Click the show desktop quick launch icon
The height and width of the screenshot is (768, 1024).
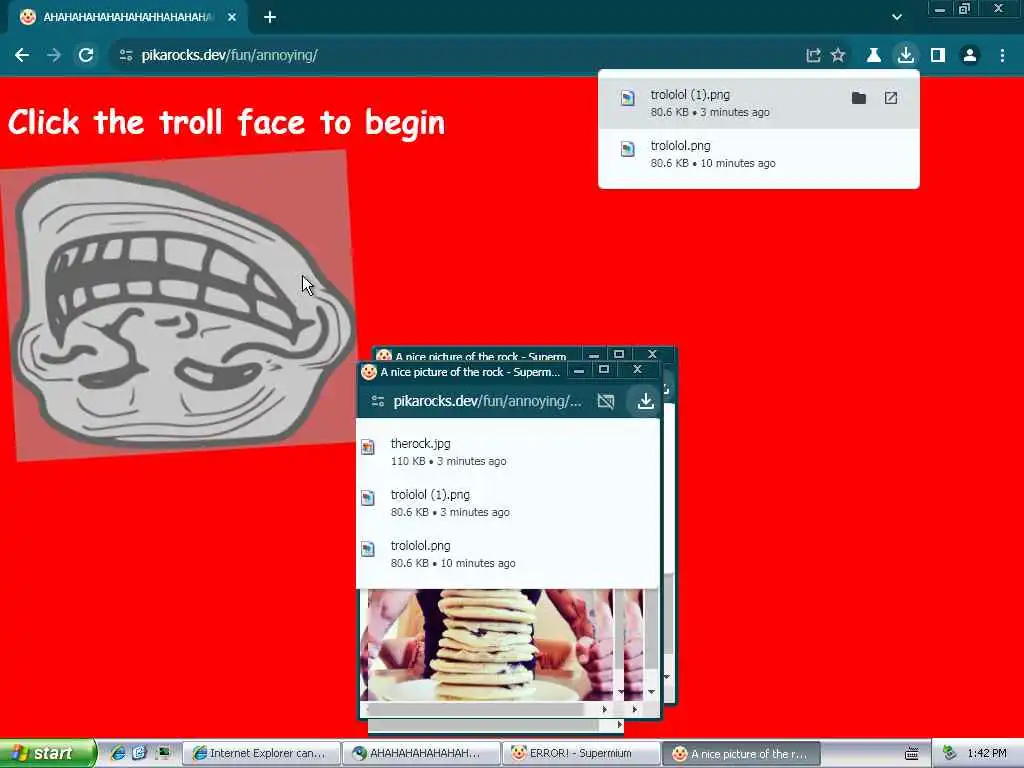coord(163,753)
